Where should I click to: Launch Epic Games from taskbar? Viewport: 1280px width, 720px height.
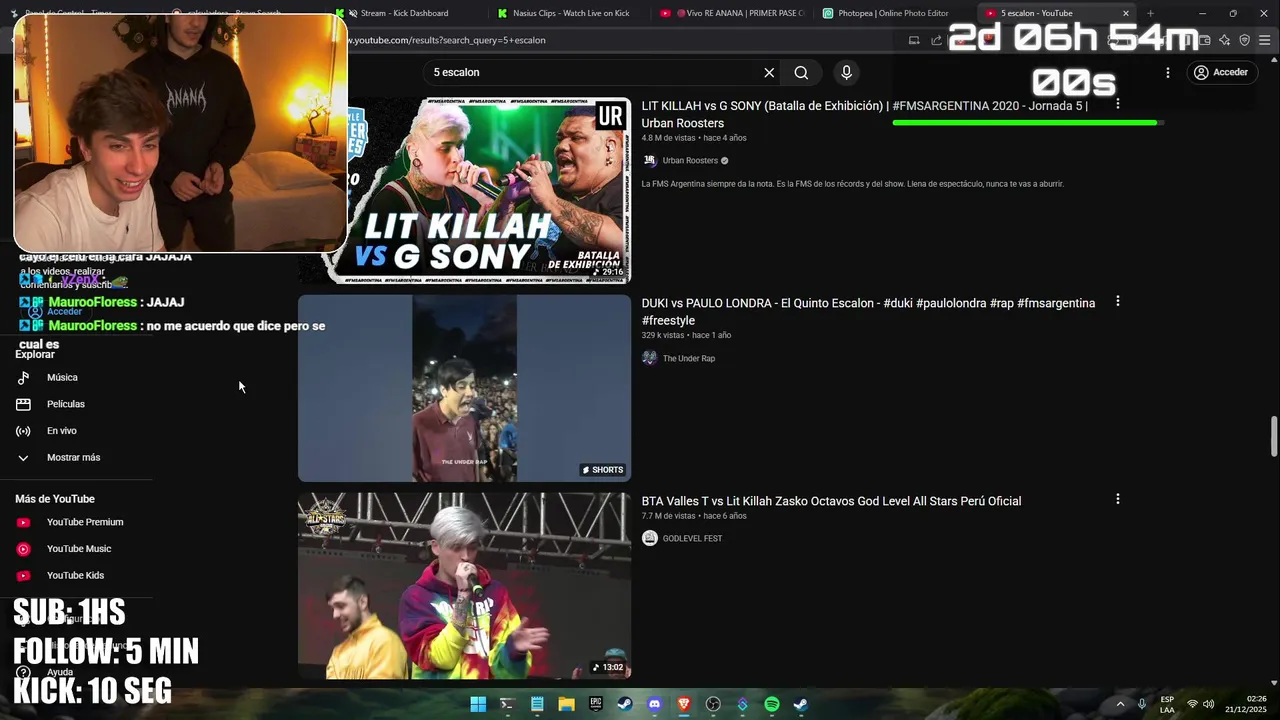tap(596, 704)
